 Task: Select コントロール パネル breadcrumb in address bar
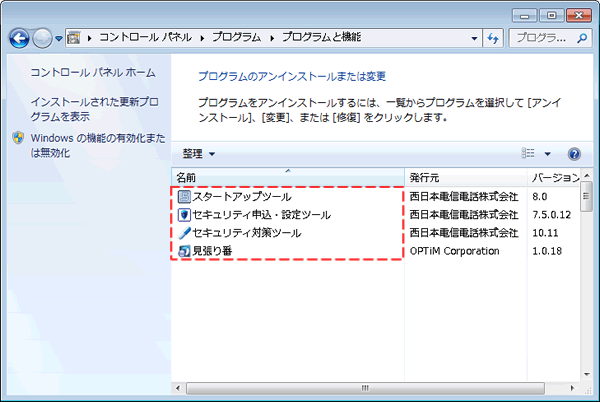click(145, 37)
